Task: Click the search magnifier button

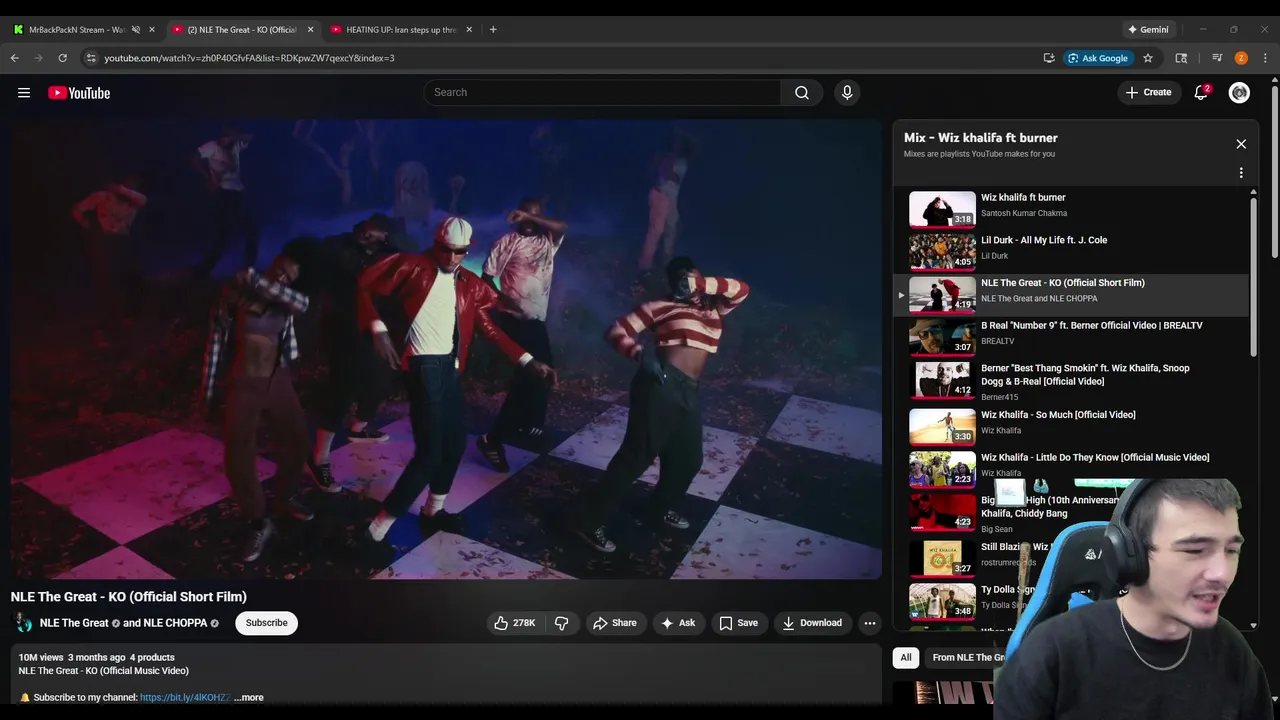Action: (x=802, y=93)
